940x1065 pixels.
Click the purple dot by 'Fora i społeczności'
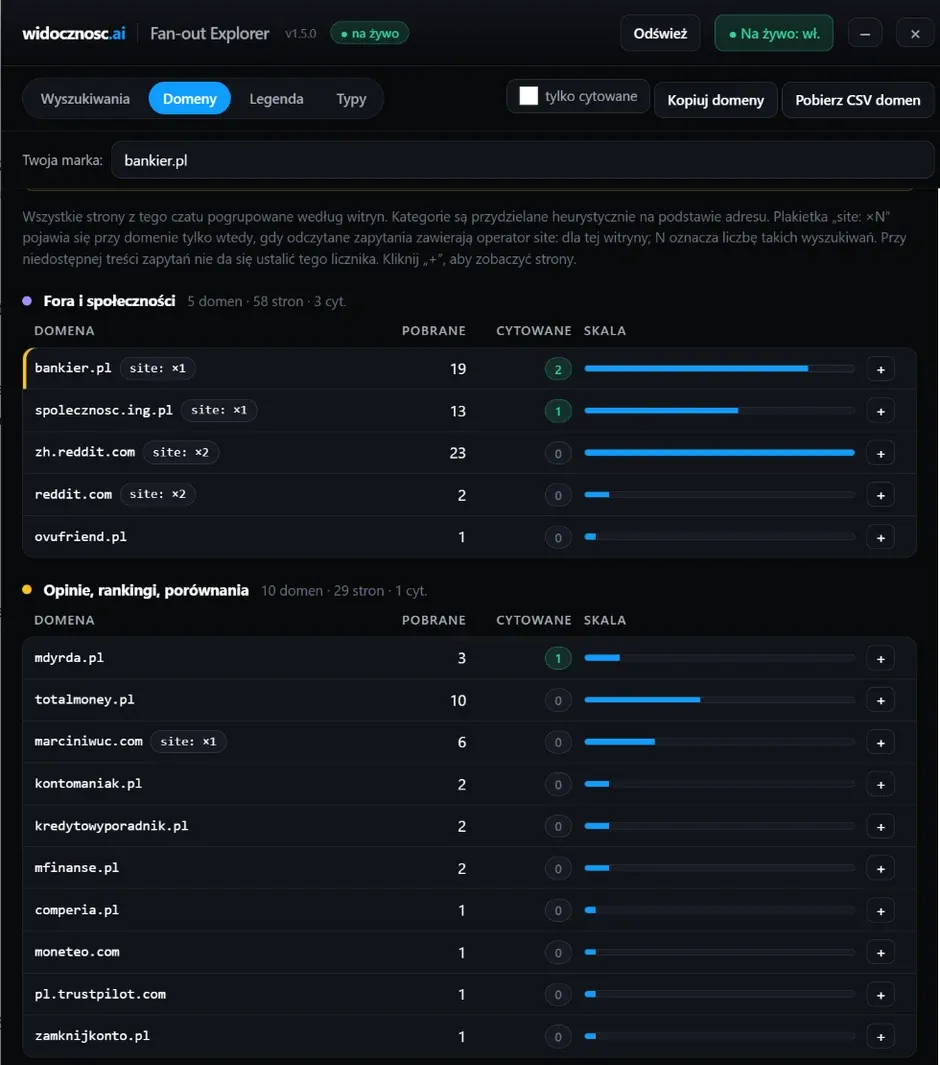pos(27,300)
